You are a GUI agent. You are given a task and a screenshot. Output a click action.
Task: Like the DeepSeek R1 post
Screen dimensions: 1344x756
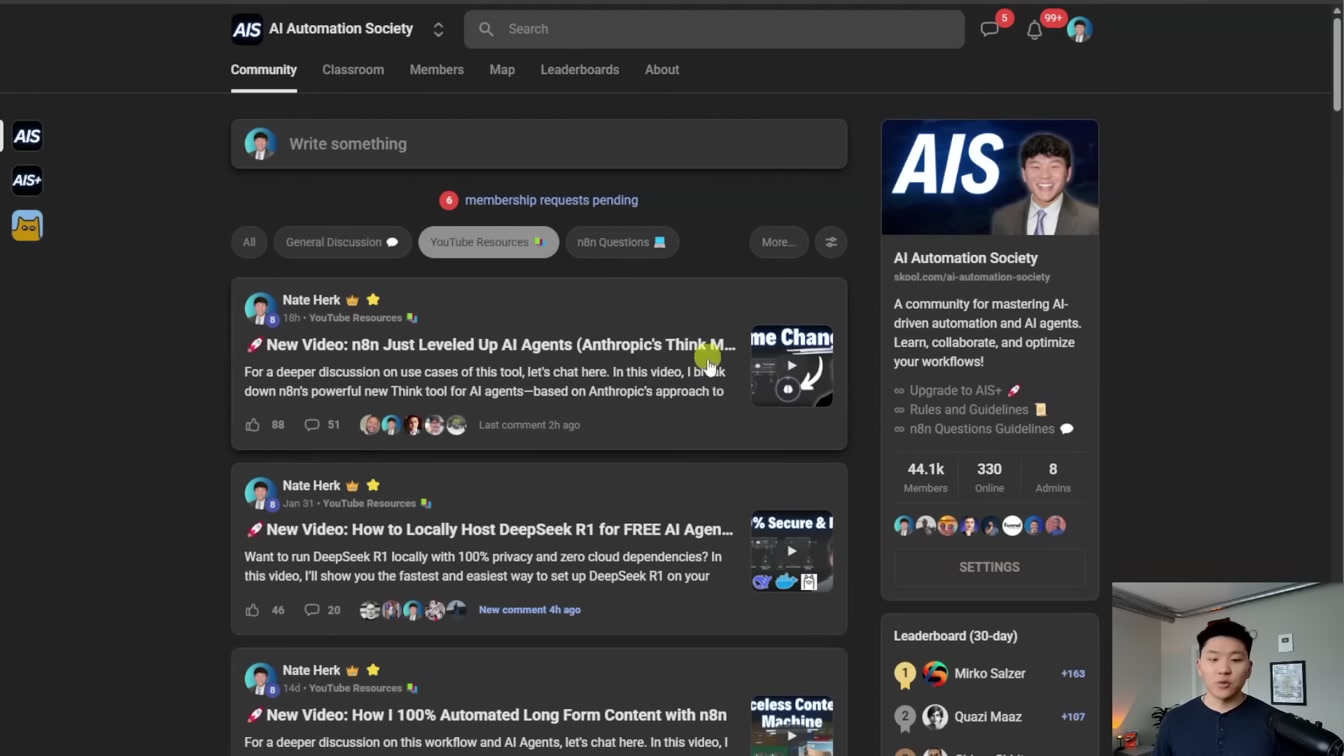tap(253, 610)
